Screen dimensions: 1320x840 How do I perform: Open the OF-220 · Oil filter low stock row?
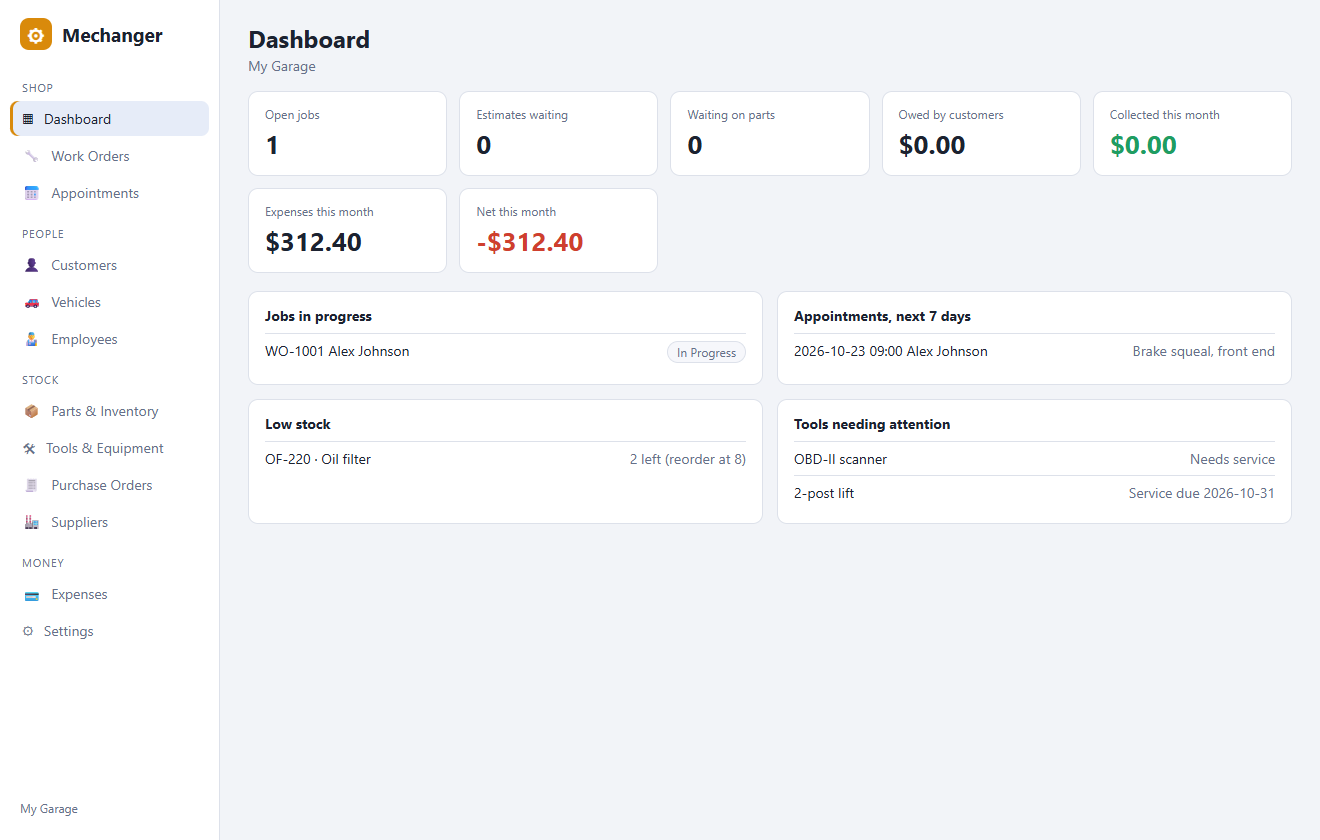(x=505, y=460)
